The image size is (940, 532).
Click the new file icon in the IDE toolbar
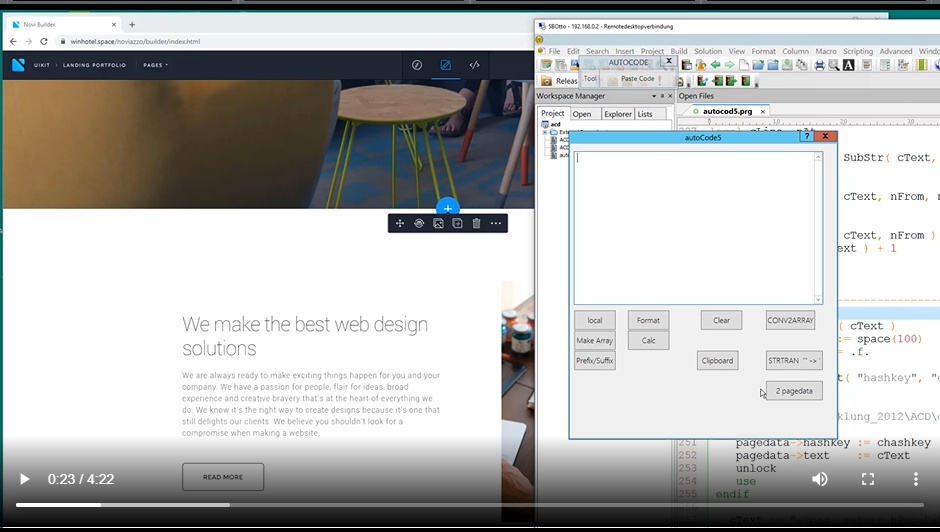pos(744,65)
